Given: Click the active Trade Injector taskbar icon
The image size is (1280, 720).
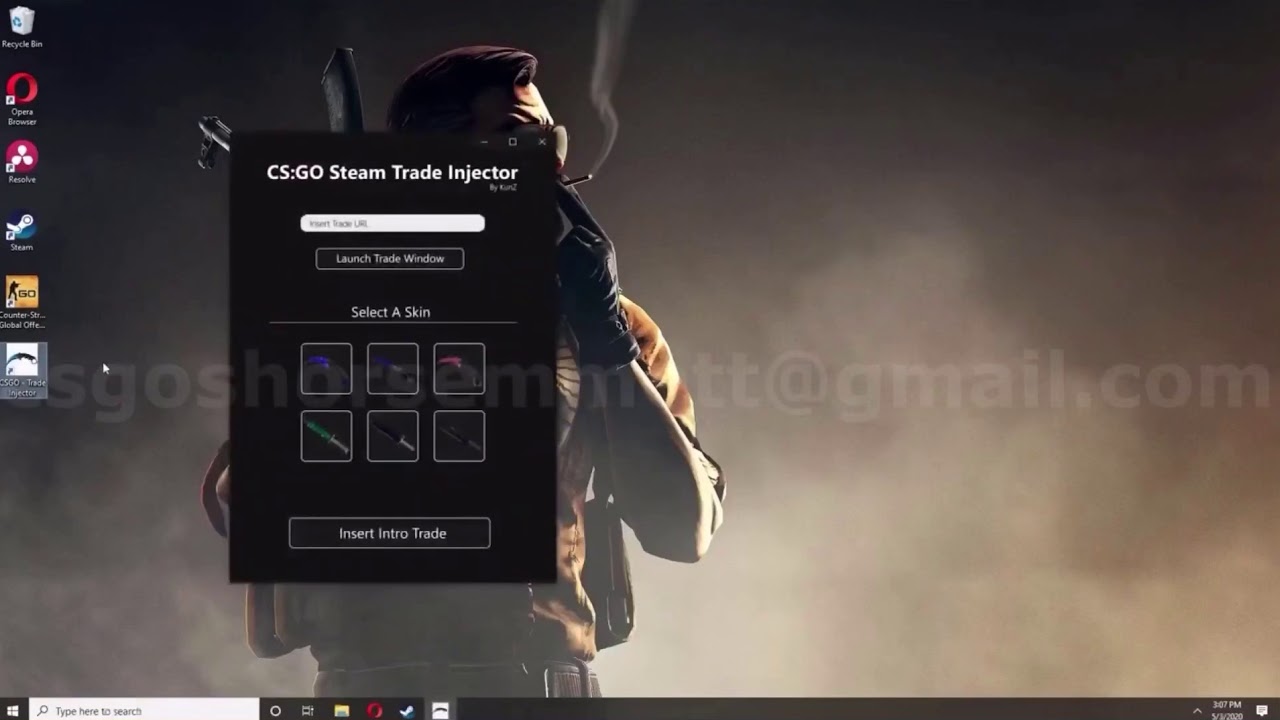Looking at the screenshot, I should [x=440, y=711].
